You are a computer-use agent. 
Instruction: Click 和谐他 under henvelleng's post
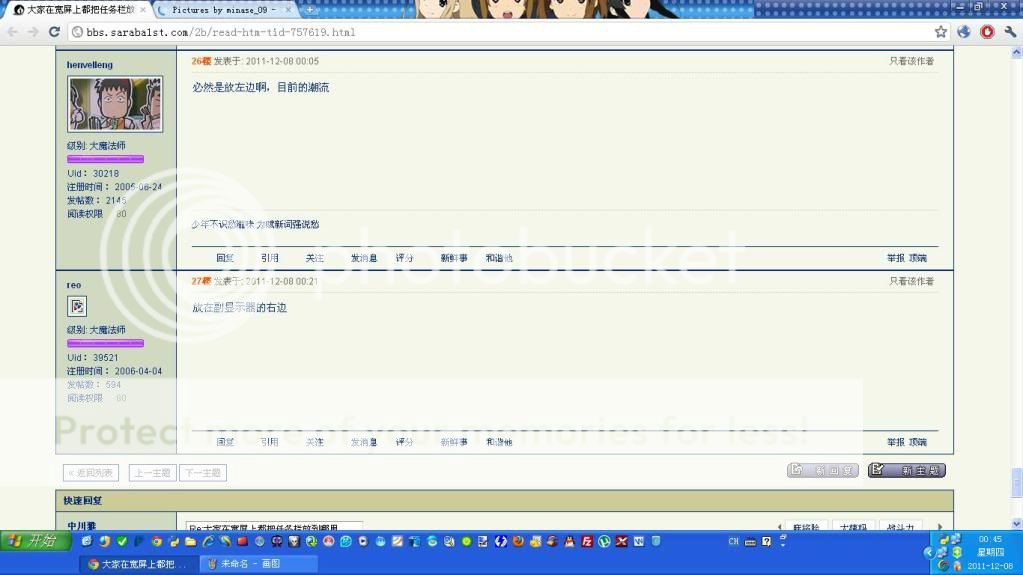[499, 258]
